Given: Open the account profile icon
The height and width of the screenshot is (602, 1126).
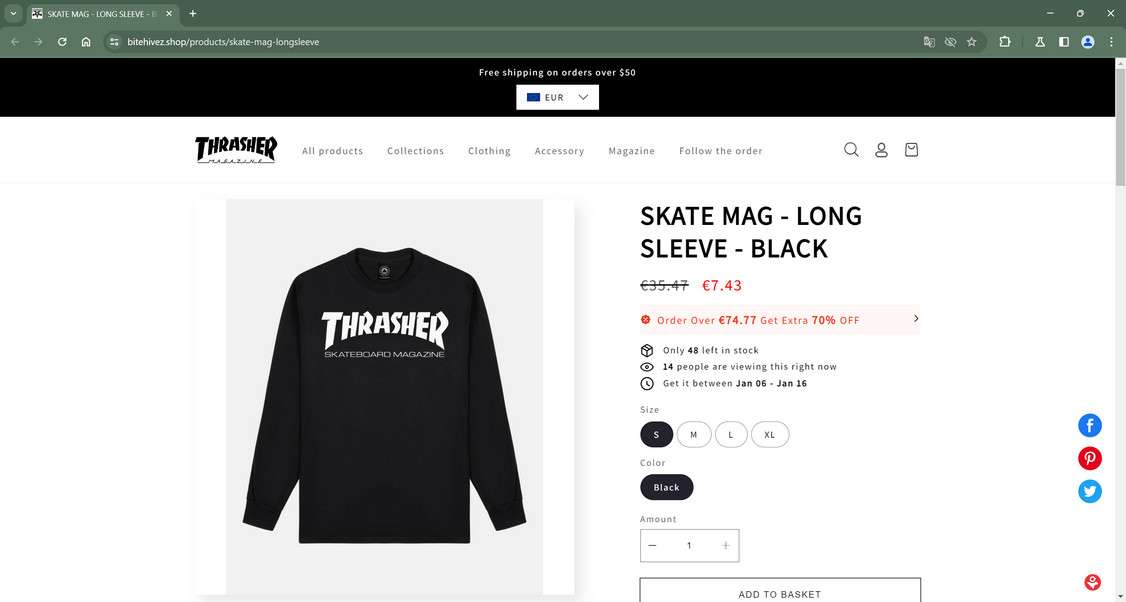Looking at the screenshot, I should (881, 149).
